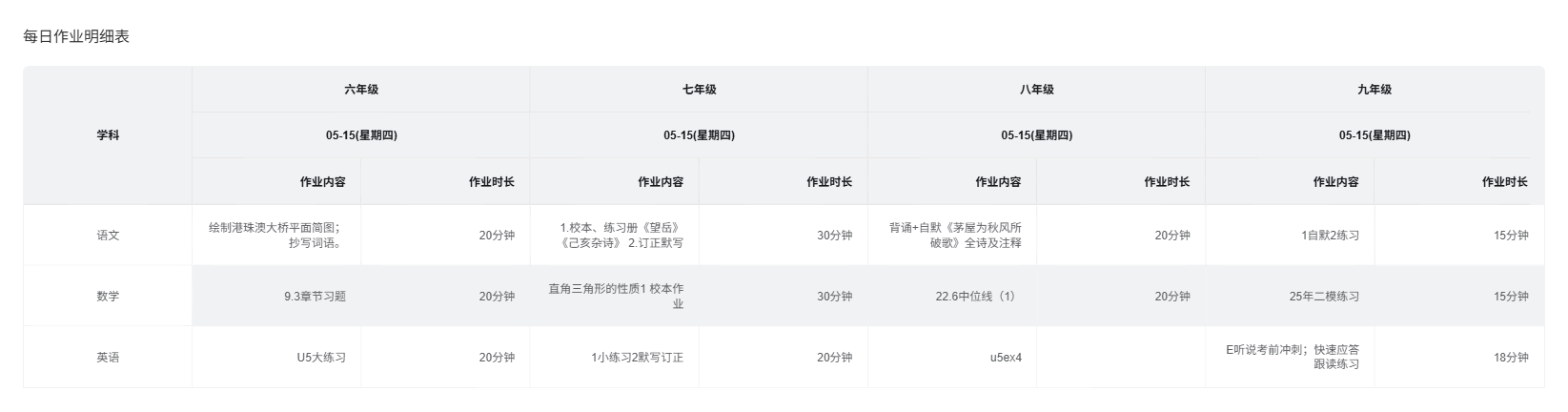Viewport: 1568px width, 412px height.
Task: Select the 05-15(星期四) date under 七年级
Action: (x=699, y=135)
